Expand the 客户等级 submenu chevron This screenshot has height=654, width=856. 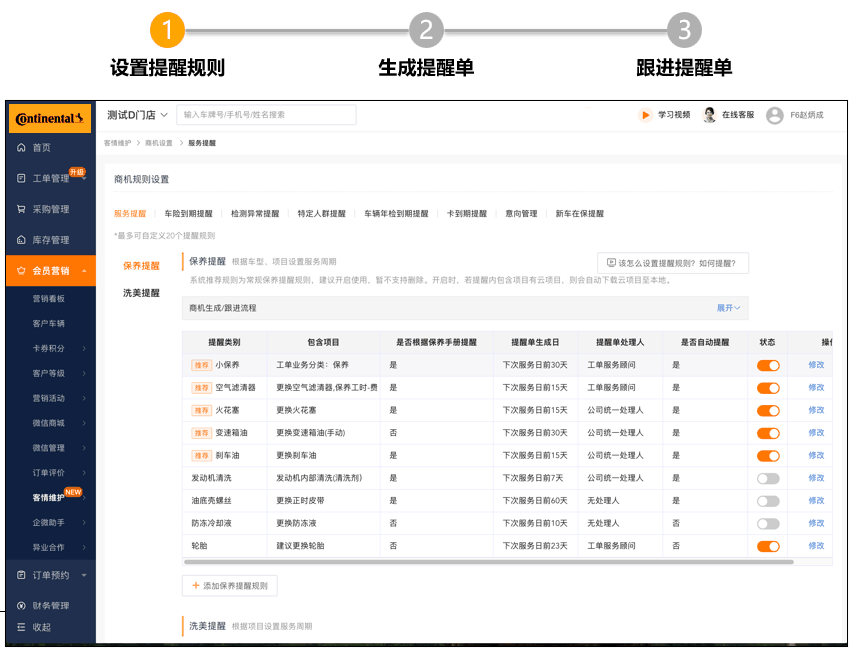pos(84,373)
